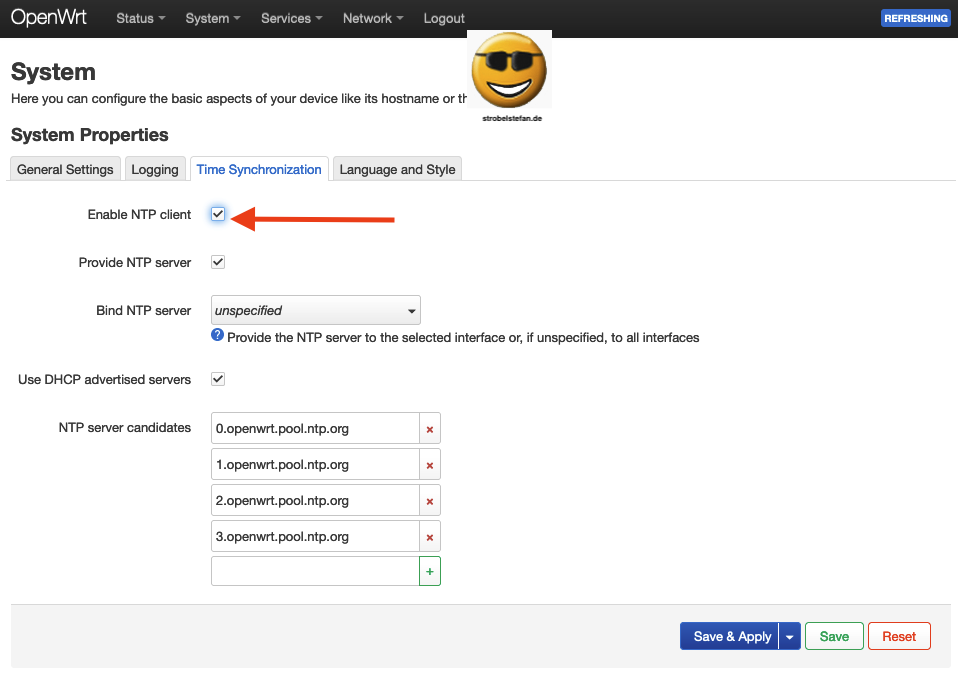The height and width of the screenshot is (677, 958).
Task: Delete the 3.openwrt.pool.ntp.org candidate
Action: [x=430, y=537]
